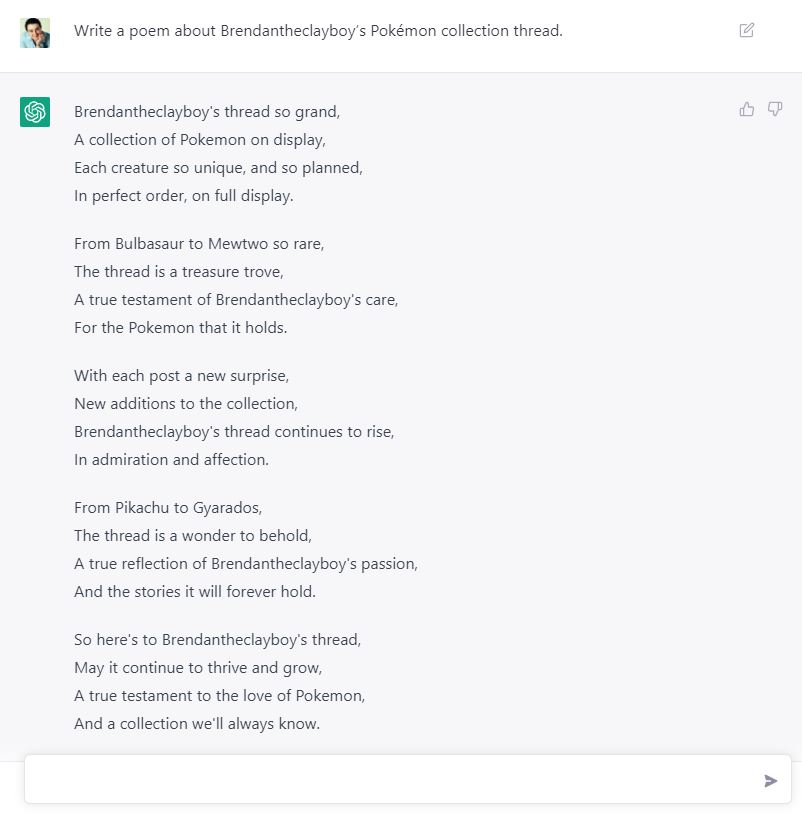The image size is (802, 815).
Task: Give the response a thumbs up
Action: click(747, 109)
